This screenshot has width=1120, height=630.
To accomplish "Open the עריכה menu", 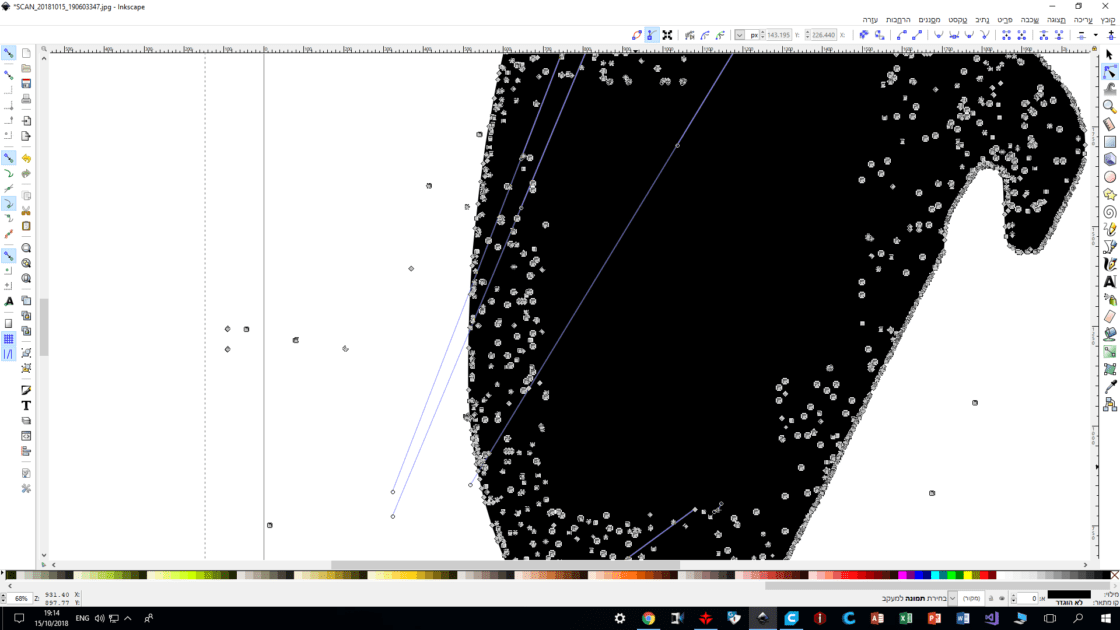I will (1083, 20).
